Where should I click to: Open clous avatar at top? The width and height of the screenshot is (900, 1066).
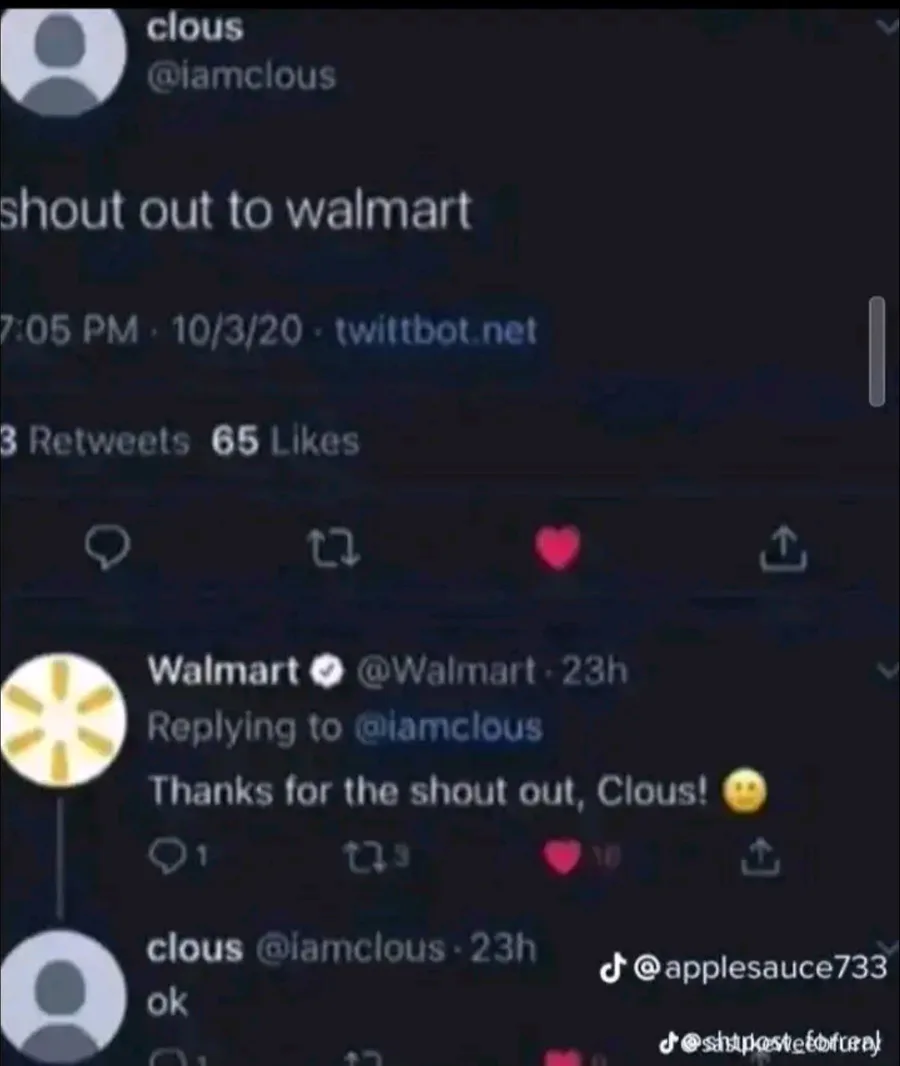62,54
